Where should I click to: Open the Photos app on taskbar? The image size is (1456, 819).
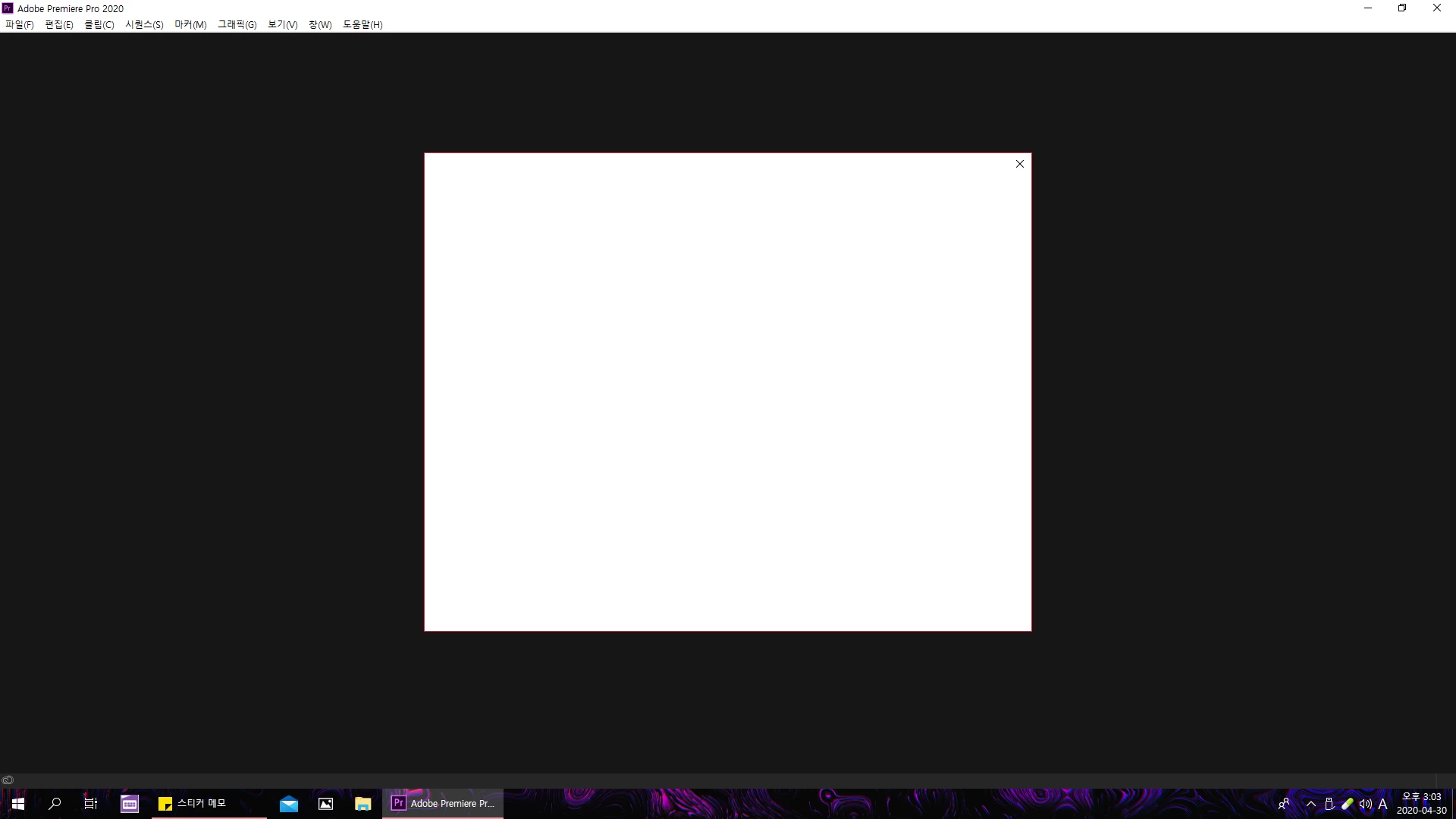coord(326,804)
